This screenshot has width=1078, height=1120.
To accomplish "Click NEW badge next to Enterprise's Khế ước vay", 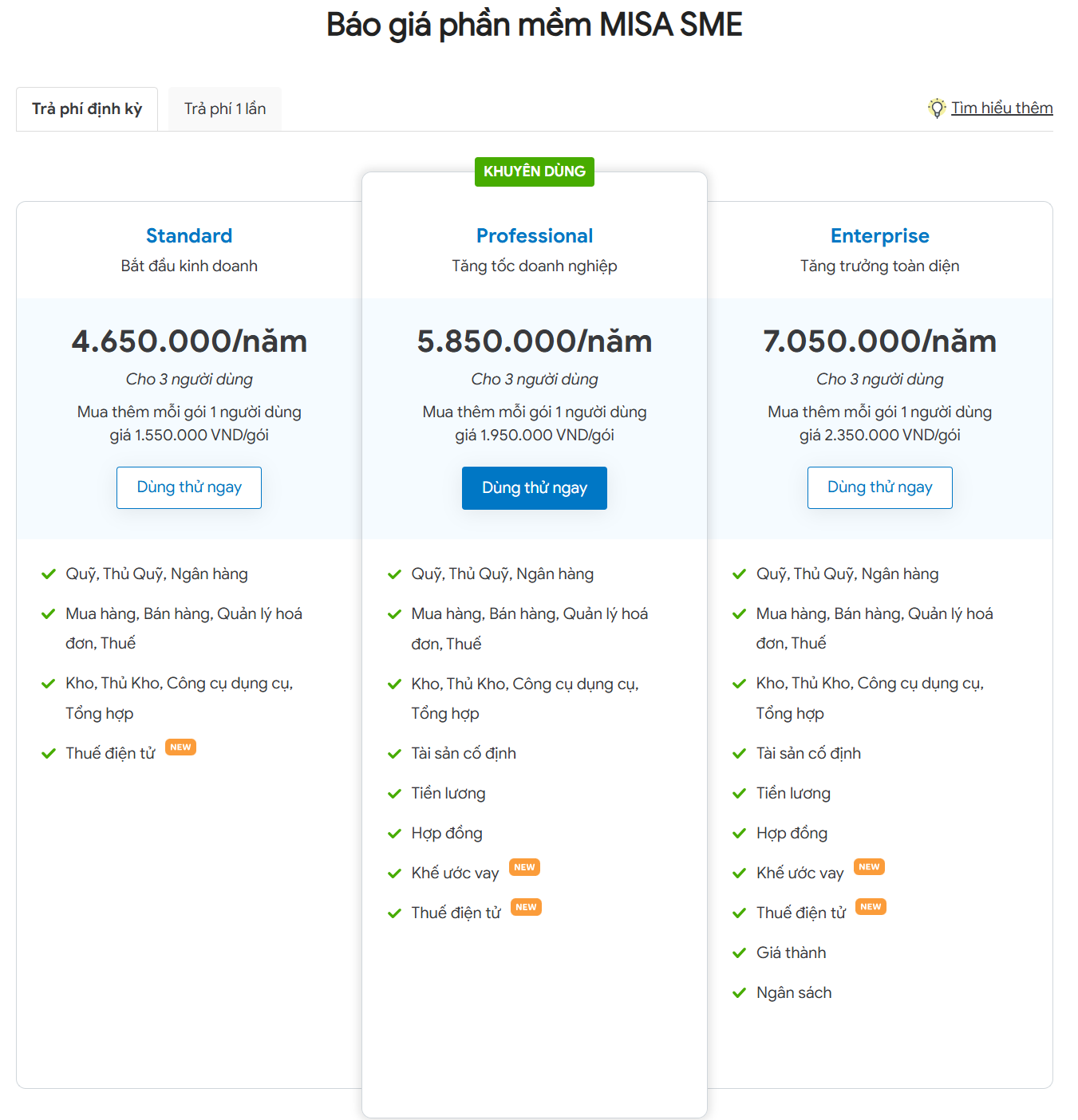I will pos(869,867).
